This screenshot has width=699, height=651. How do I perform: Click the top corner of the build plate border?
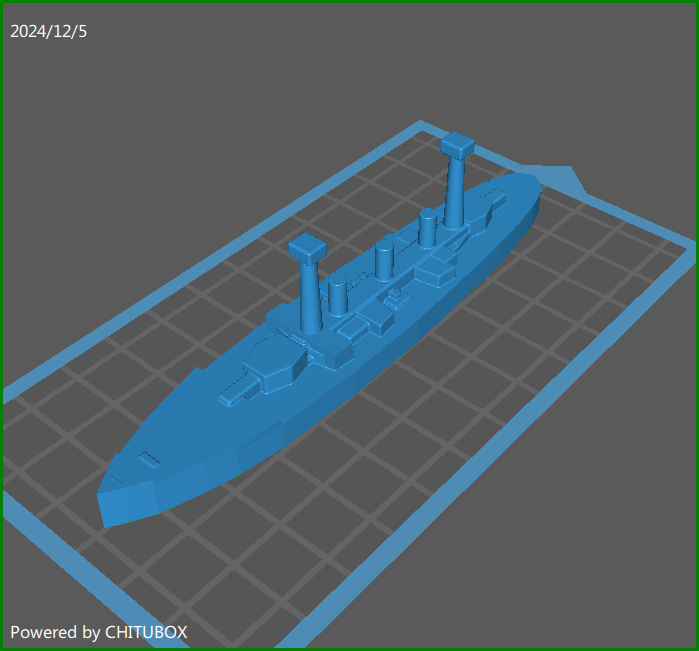tap(421, 128)
